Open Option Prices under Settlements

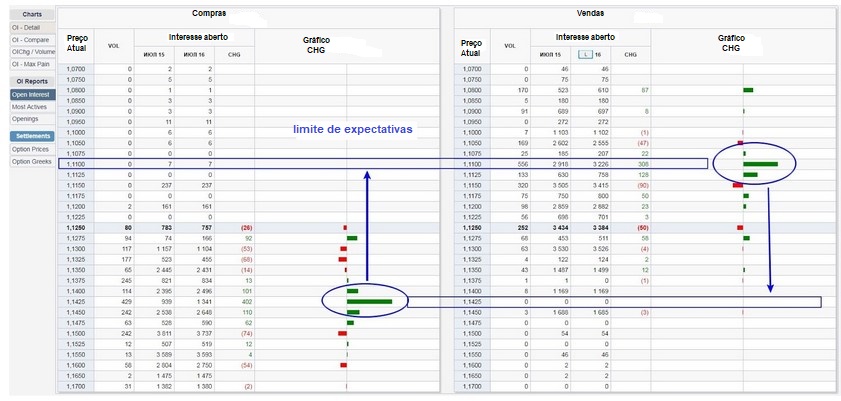pyautogui.click(x=32, y=149)
